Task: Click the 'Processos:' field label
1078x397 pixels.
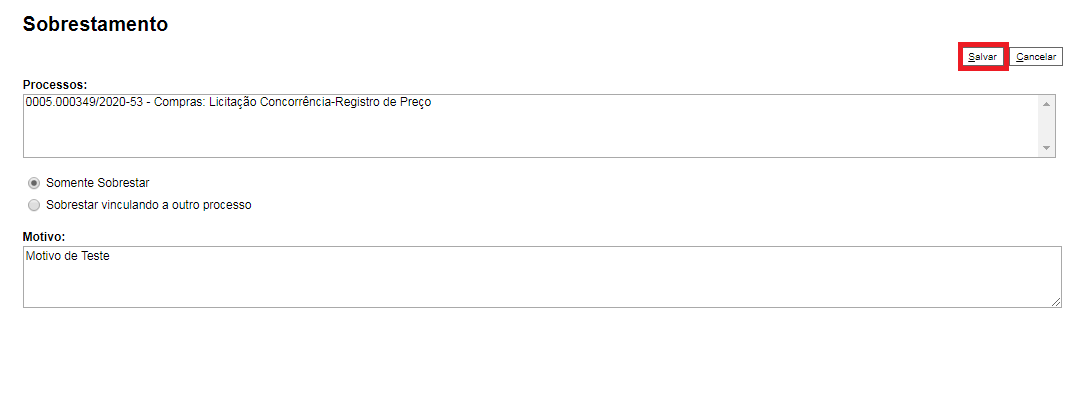Action: pyautogui.click(x=55, y=85)
